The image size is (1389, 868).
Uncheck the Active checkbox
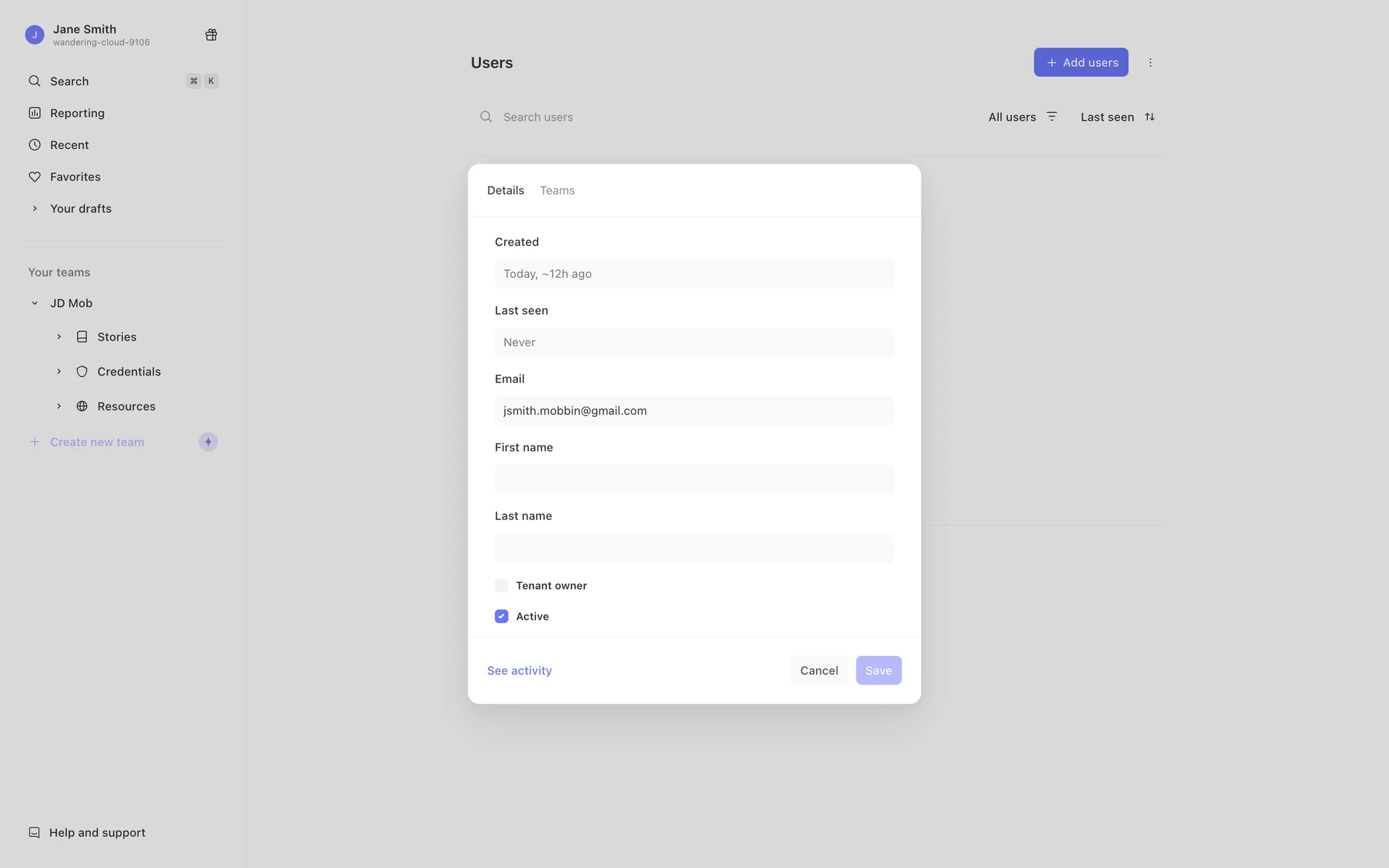(501, 616)
